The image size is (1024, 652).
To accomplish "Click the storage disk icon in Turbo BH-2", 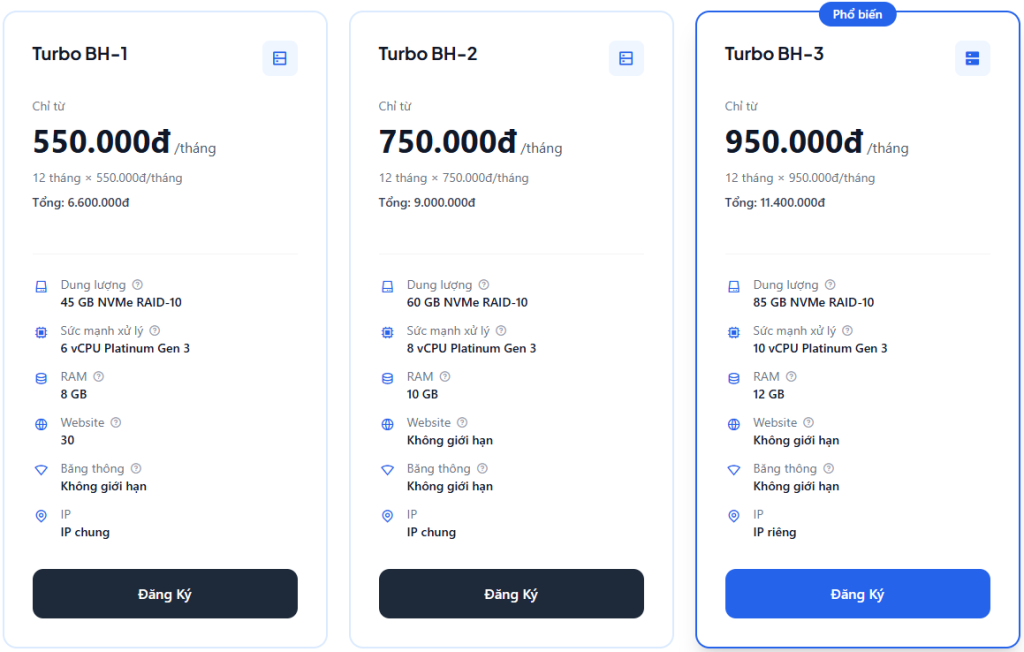I will [387, 287].
